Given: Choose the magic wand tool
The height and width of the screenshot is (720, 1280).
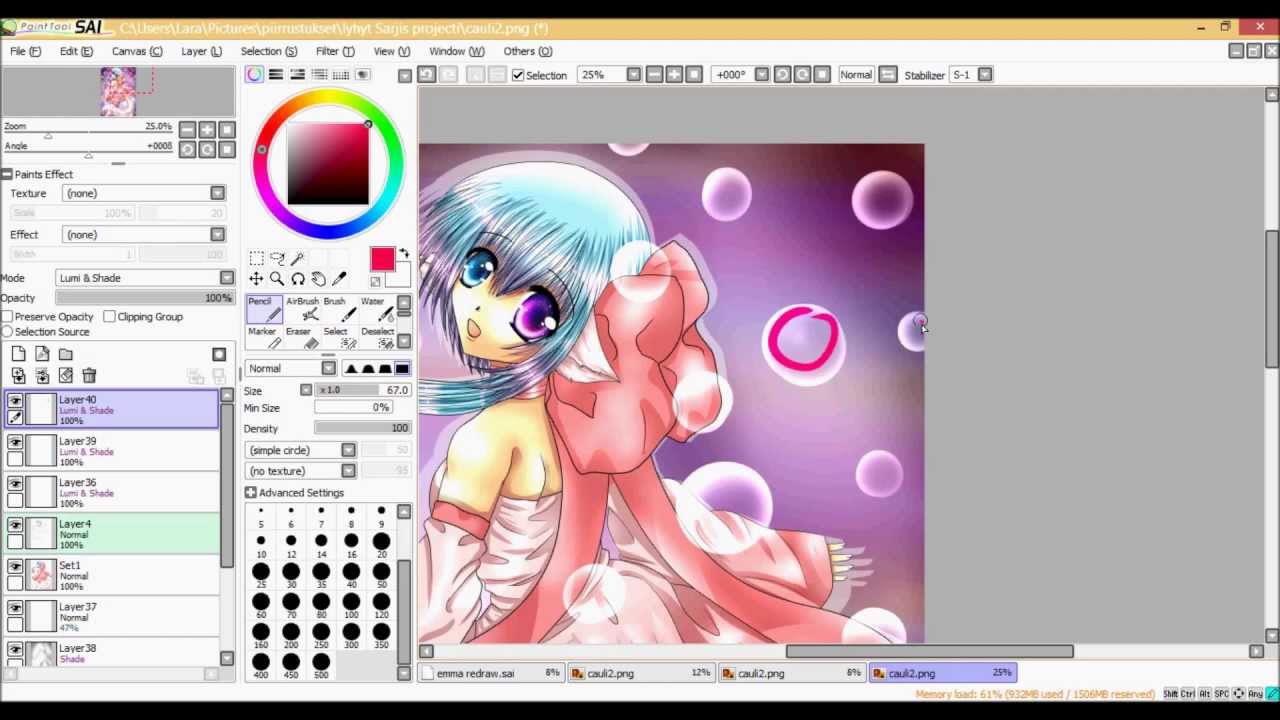Looking at the screenshot, I should (x=297, y=259).
